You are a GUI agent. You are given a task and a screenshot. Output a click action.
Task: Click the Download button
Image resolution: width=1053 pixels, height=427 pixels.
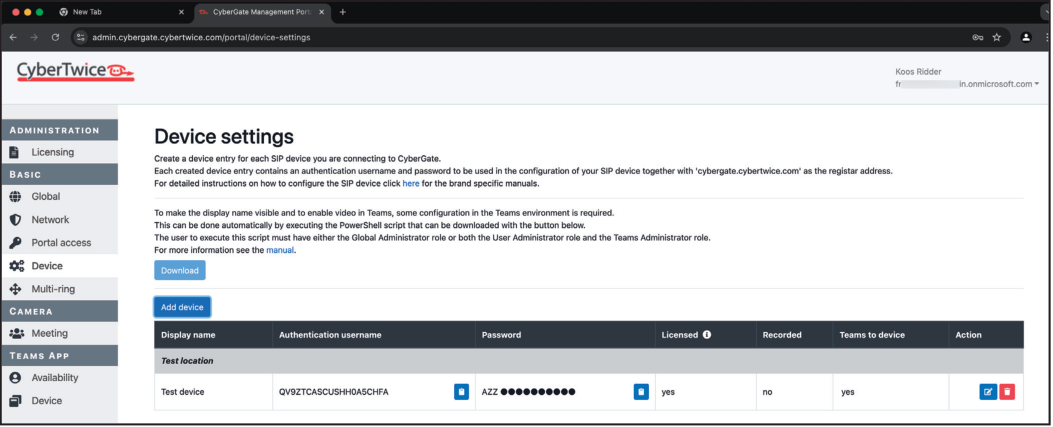(179, 271)
